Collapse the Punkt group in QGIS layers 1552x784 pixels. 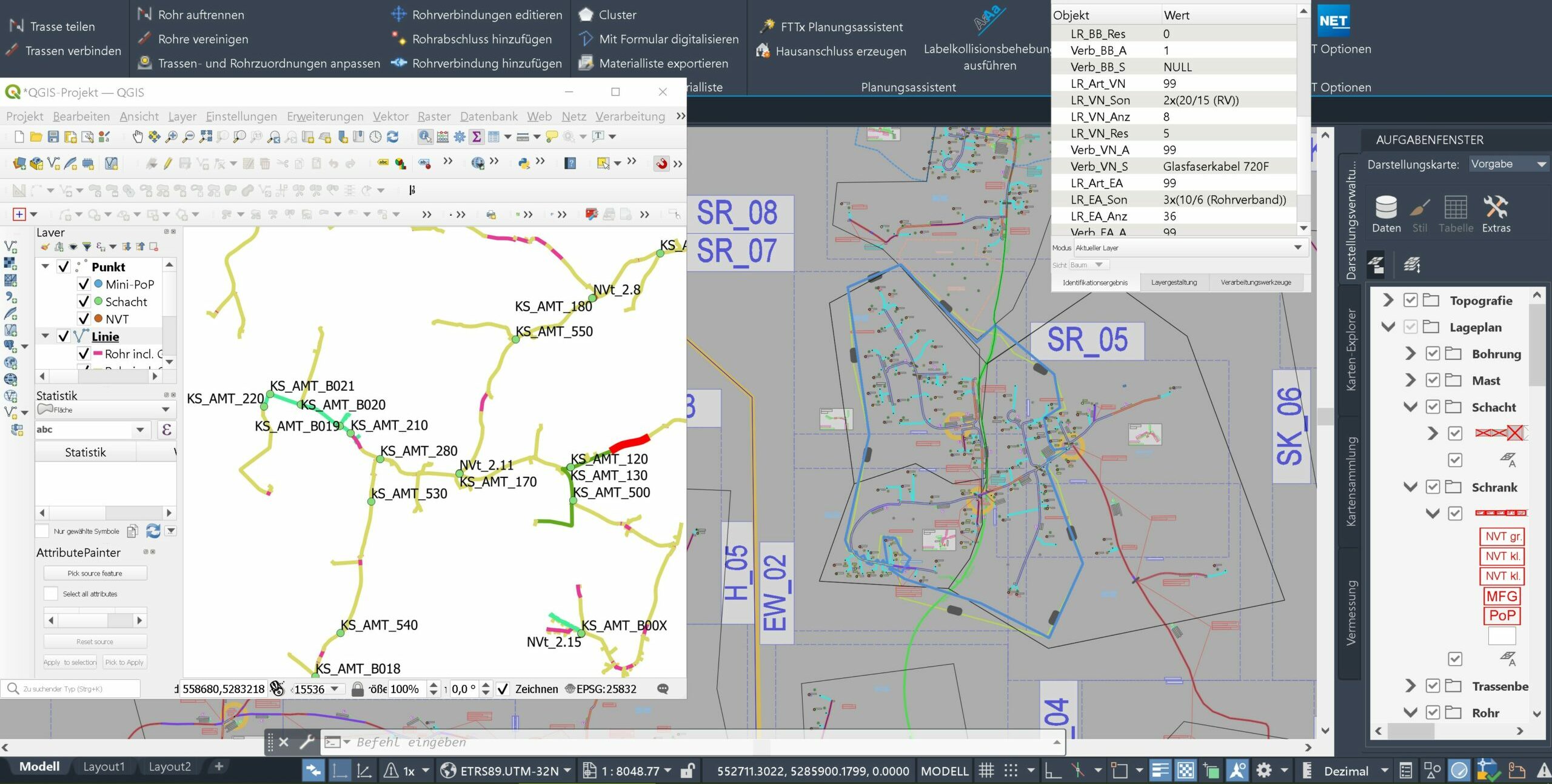pos(45,267)
